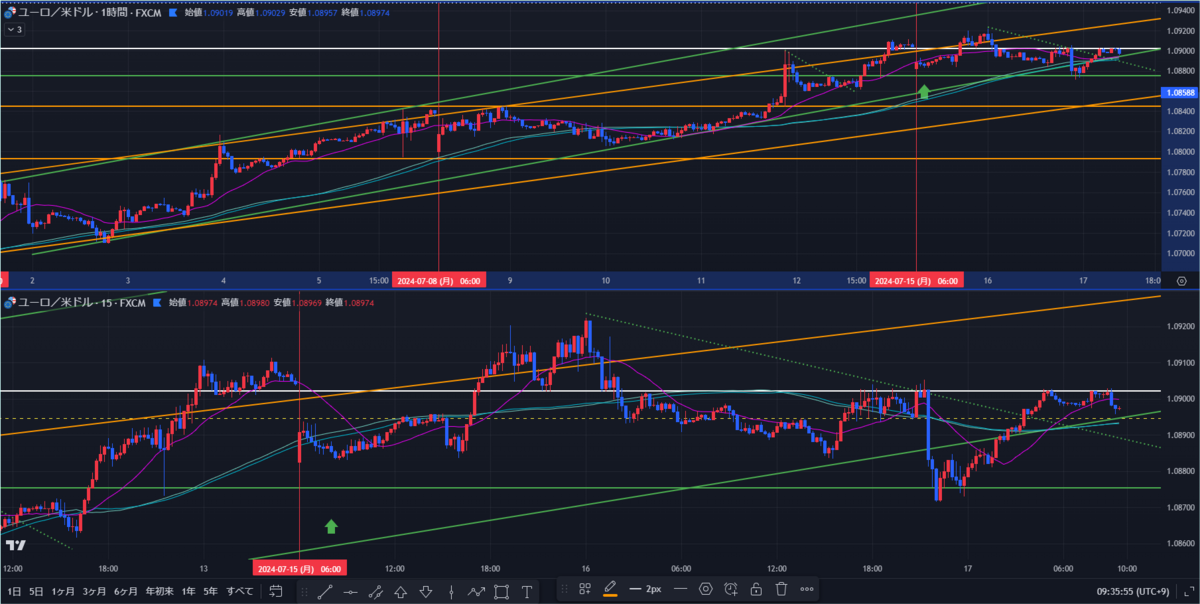Select the 年初来 time range

point(160,591)
